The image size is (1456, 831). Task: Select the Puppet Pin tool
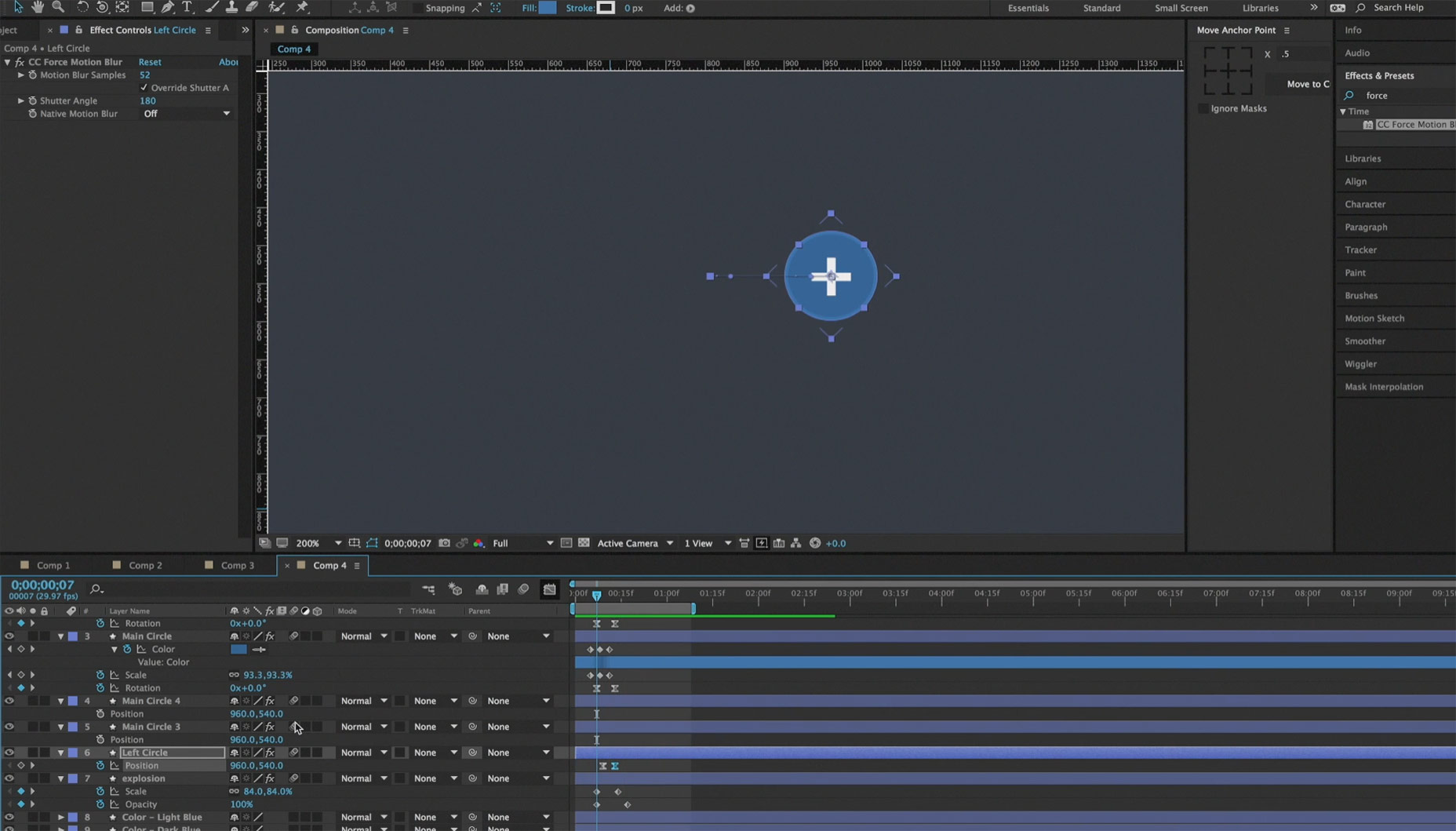302,7
